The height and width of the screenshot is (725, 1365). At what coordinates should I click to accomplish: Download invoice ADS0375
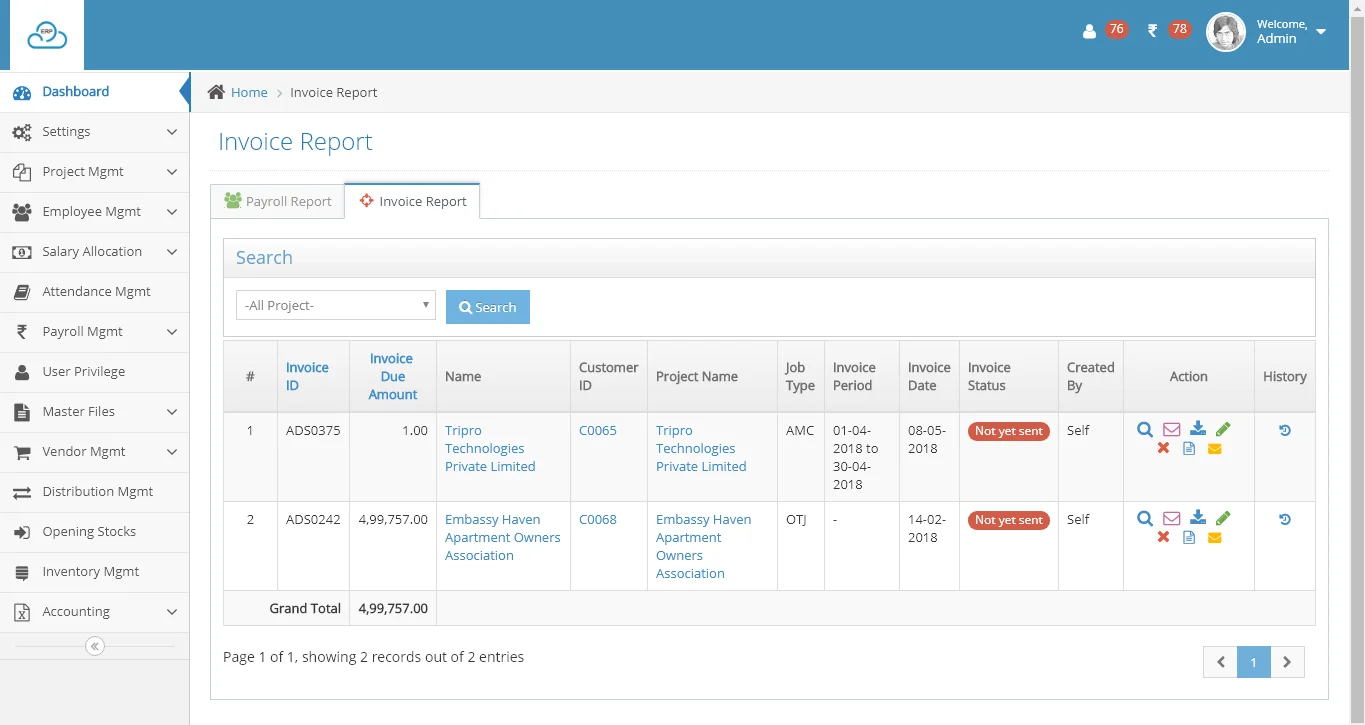point(1198,429)
